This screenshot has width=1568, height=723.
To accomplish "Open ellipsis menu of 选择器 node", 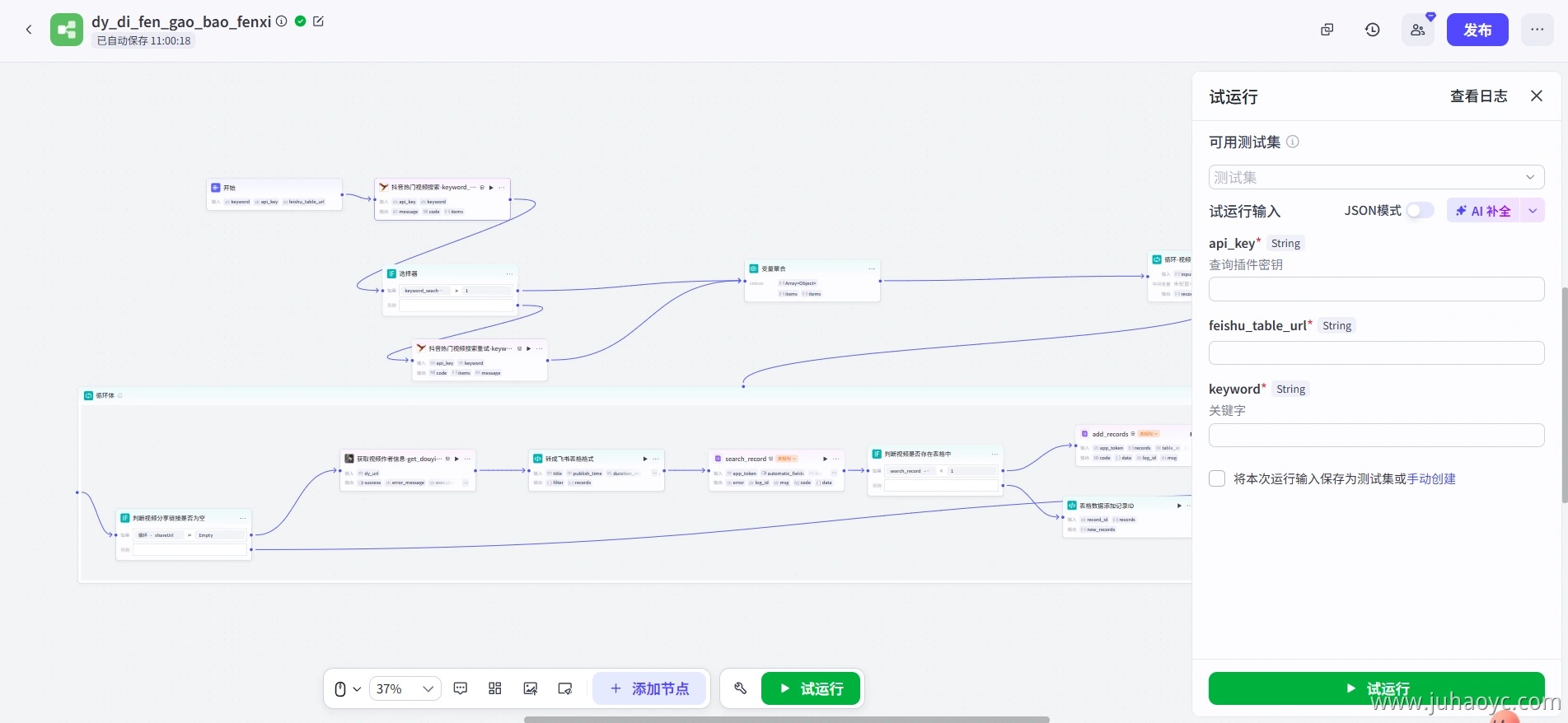I will click(x=509, y=273).
